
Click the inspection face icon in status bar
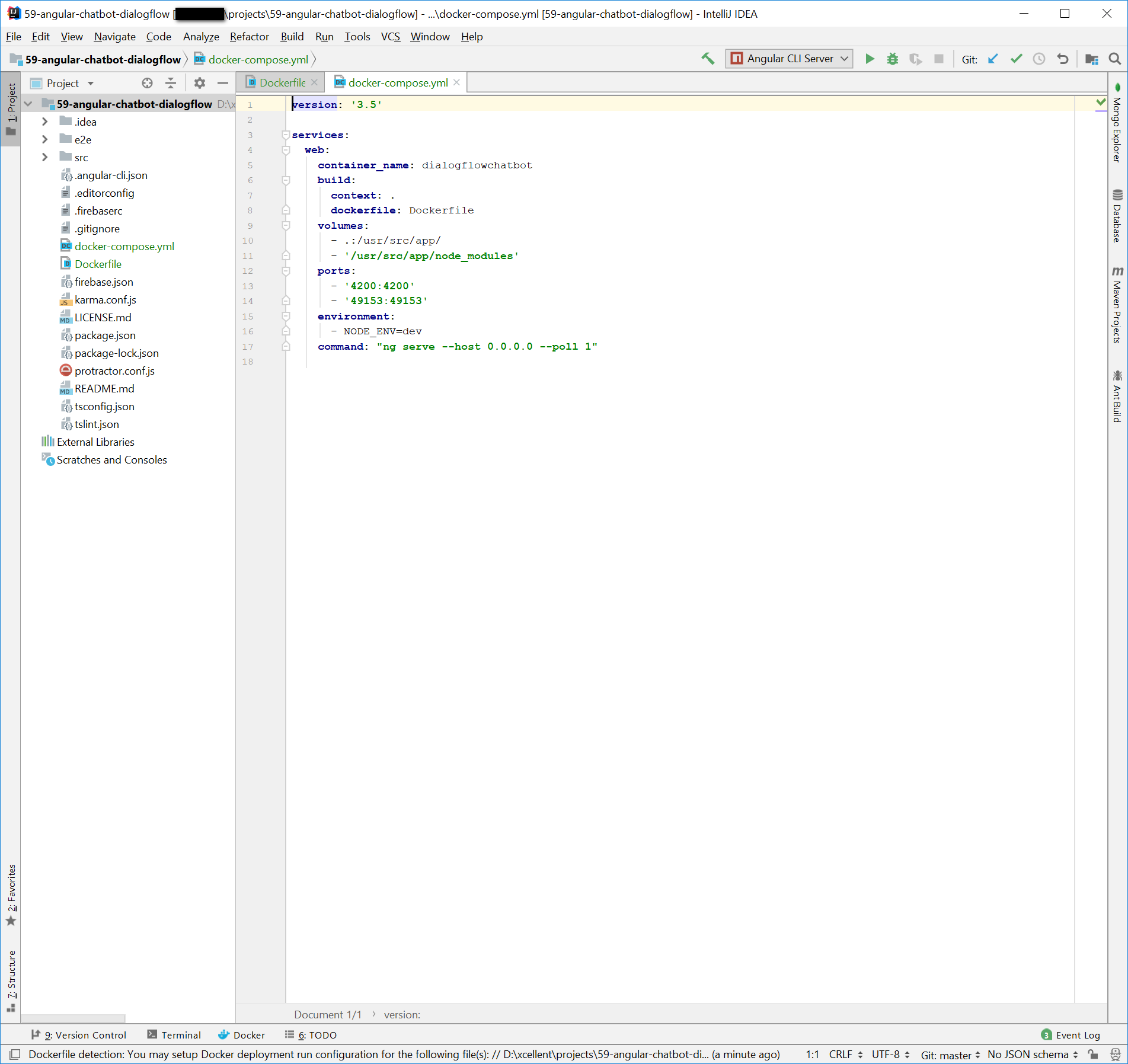(x=1115, y=1055)
